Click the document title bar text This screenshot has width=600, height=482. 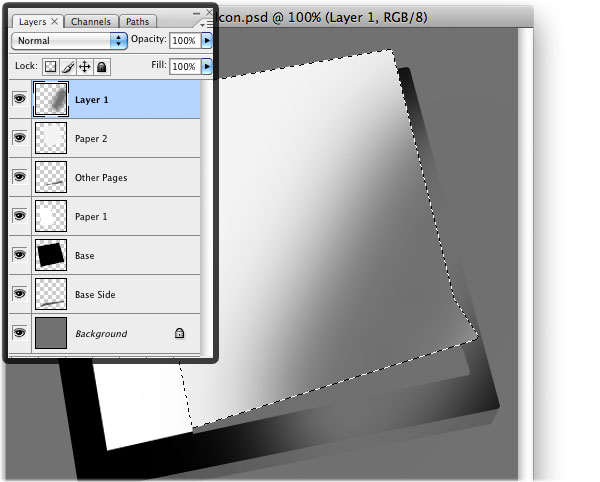[321, 18]
